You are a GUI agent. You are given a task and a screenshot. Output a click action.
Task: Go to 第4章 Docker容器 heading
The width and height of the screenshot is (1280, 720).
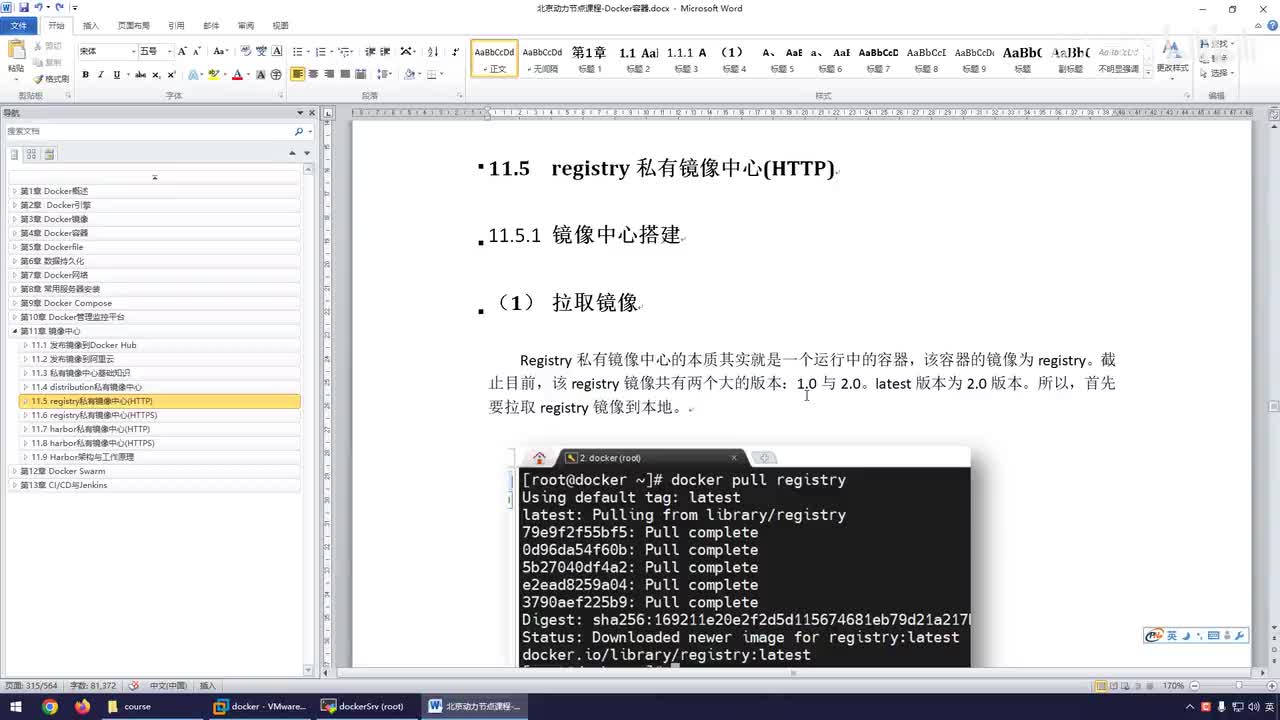click(x=160, y=233)
